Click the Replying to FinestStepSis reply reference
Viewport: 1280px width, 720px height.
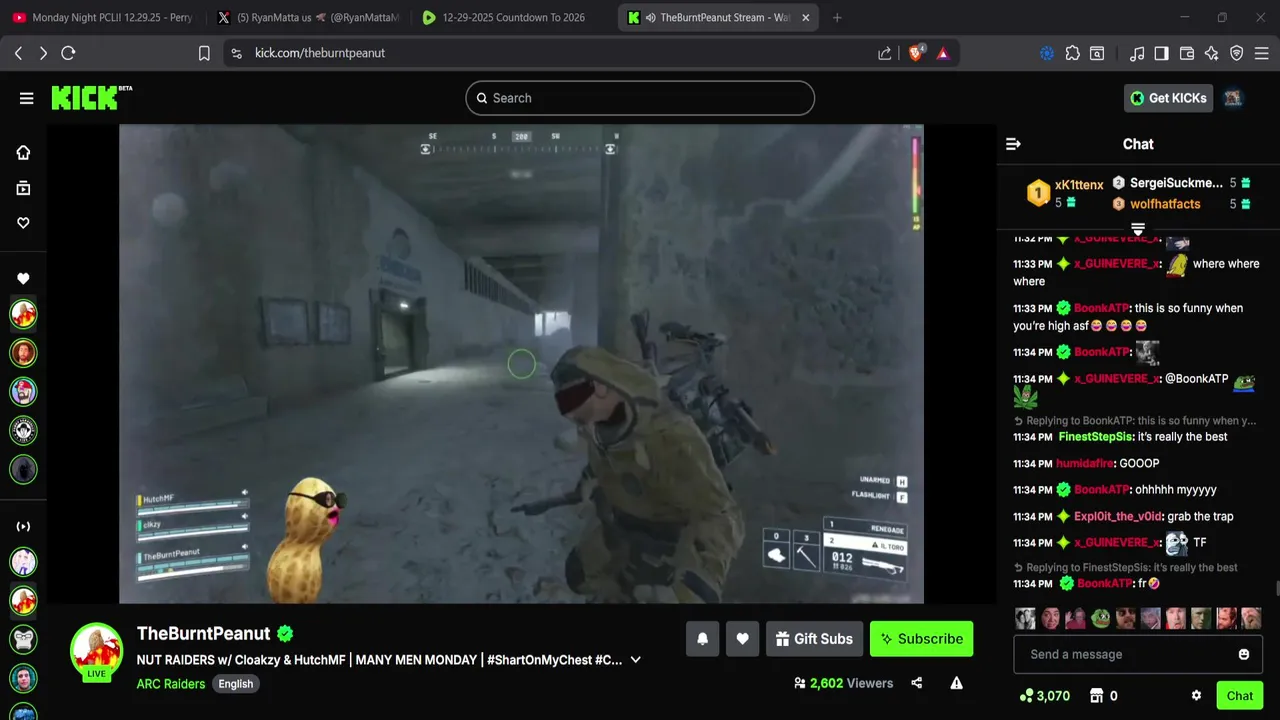1125,567
